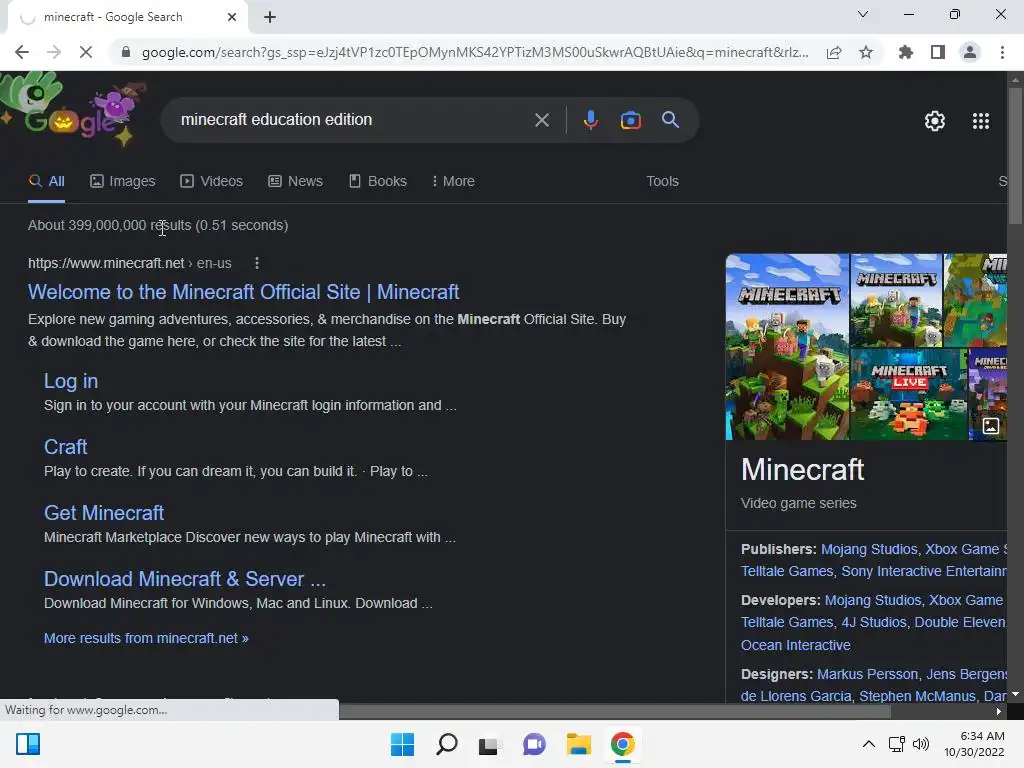Show hidden system tray icons
Screen dimensions: 1024x768
(869, 744)
